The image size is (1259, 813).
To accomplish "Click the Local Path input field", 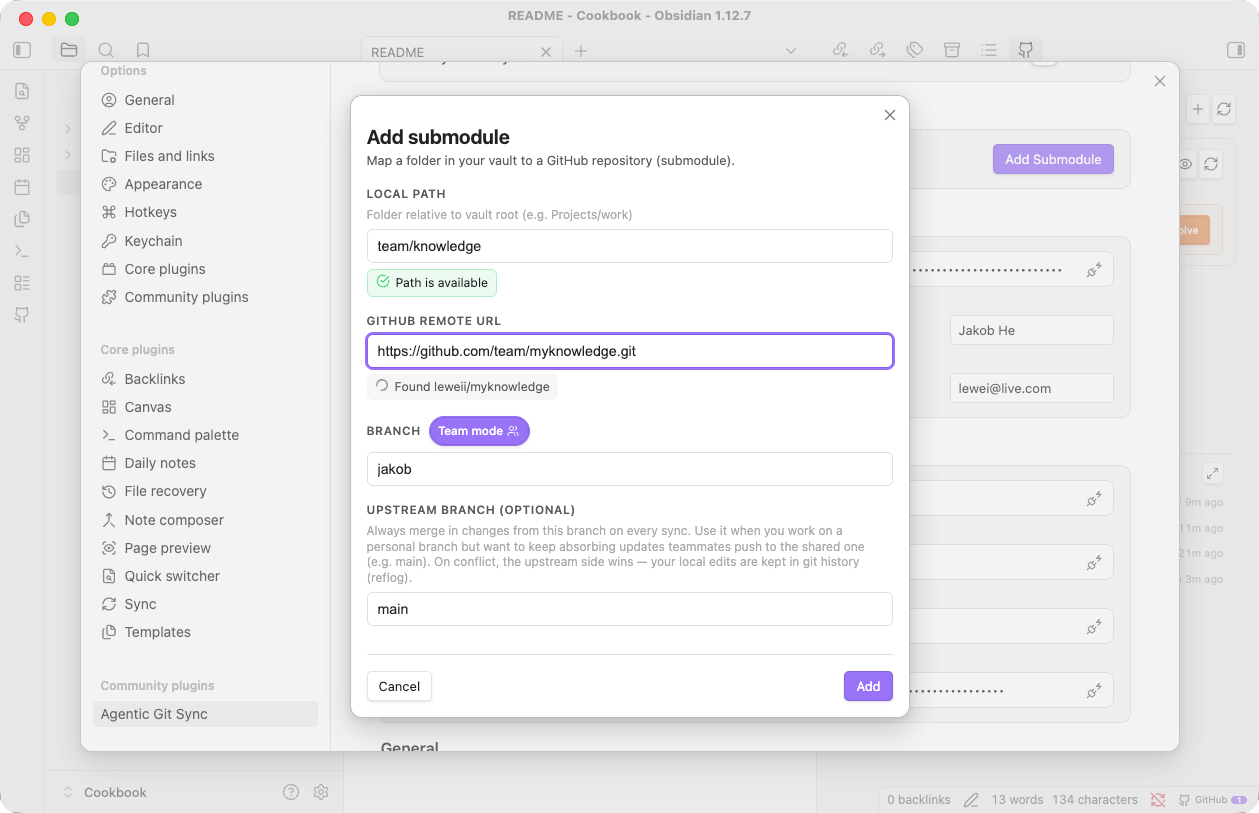I will coord(629,246).
